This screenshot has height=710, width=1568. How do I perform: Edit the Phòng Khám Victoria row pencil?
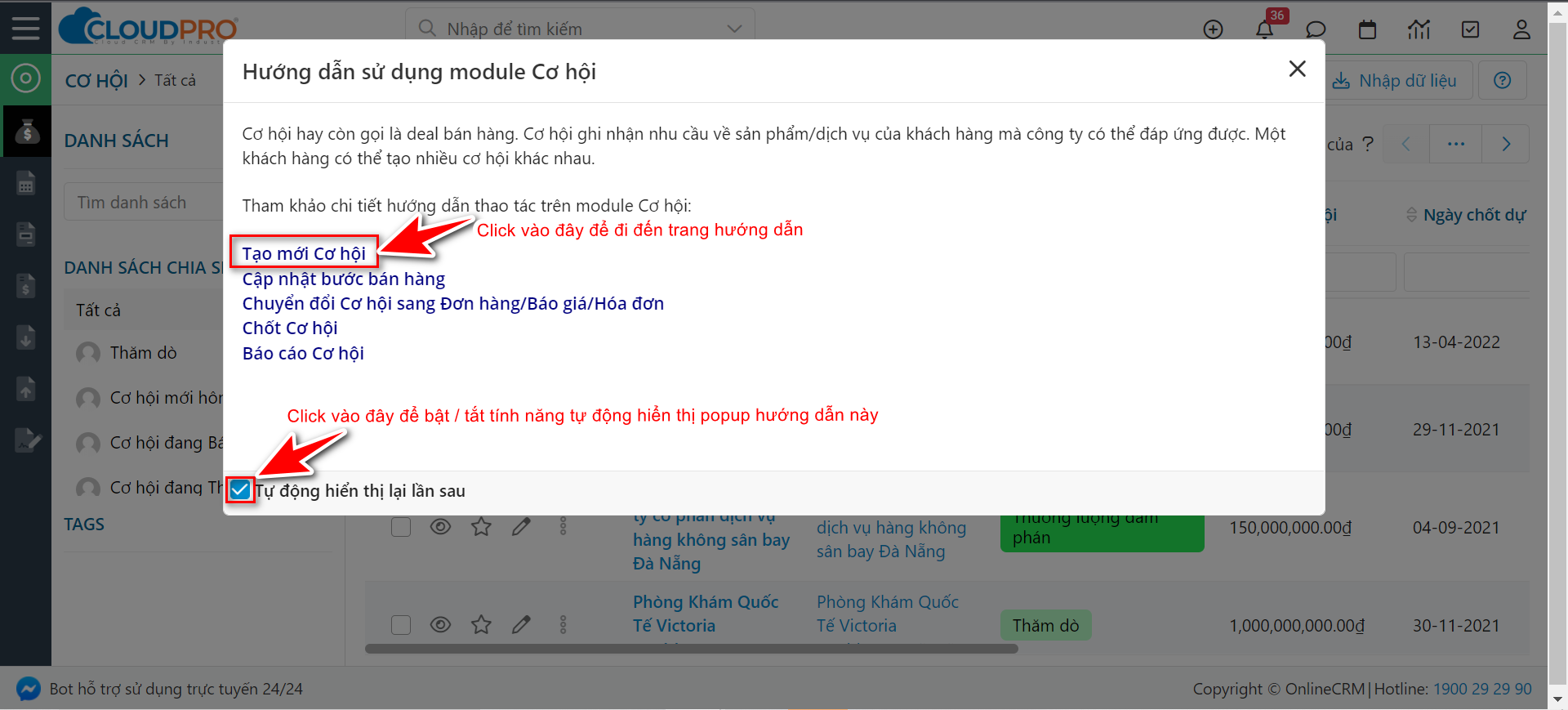[x=521, y=625]
